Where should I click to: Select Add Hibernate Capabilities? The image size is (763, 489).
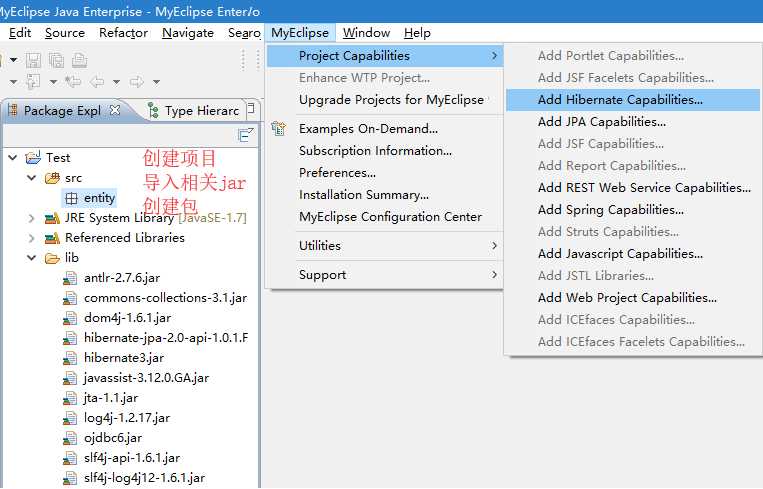click(x=633, y=100)
